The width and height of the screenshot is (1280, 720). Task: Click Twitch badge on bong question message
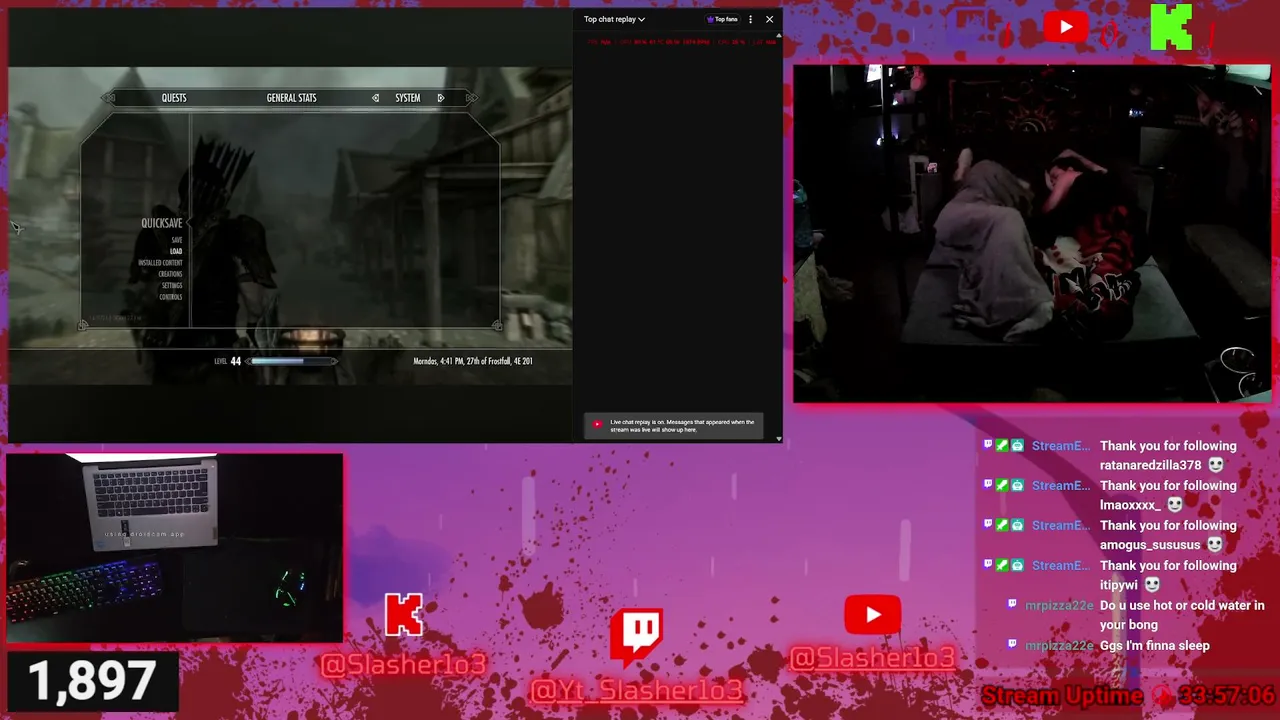click(1012, 605)
